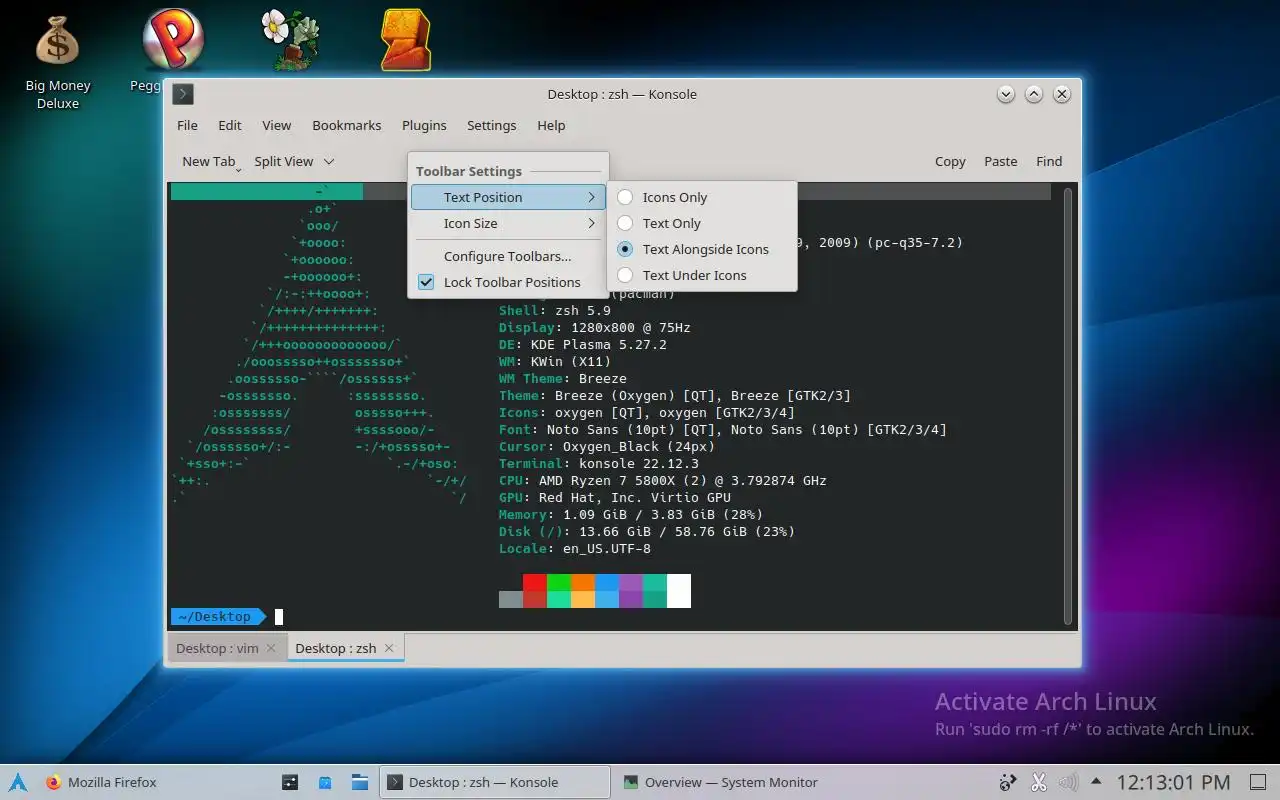Click the network/updates tray icon

[1008, 782]
